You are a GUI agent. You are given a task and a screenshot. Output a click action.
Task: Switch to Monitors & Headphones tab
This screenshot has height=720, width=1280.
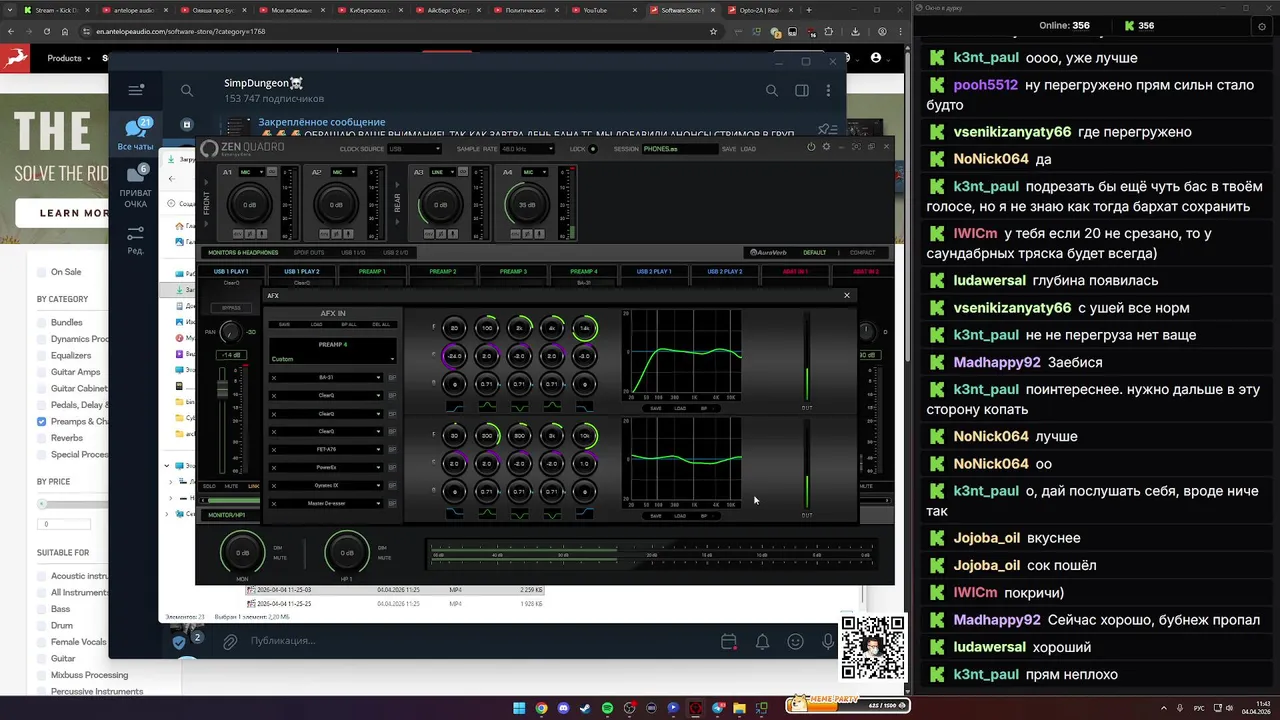243,252
